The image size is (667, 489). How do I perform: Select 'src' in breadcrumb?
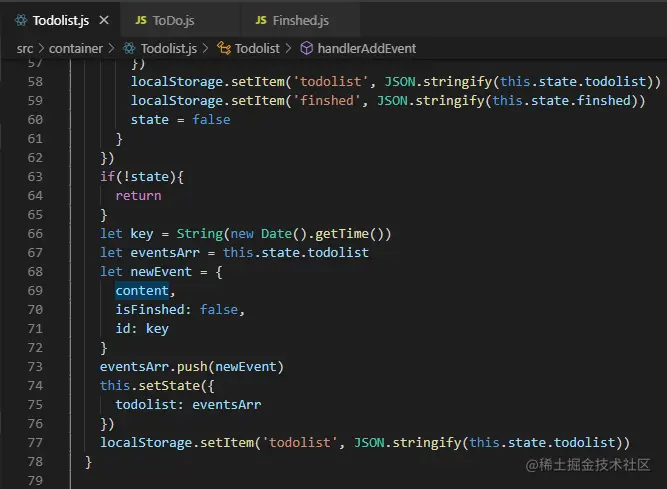pos(25,48)
